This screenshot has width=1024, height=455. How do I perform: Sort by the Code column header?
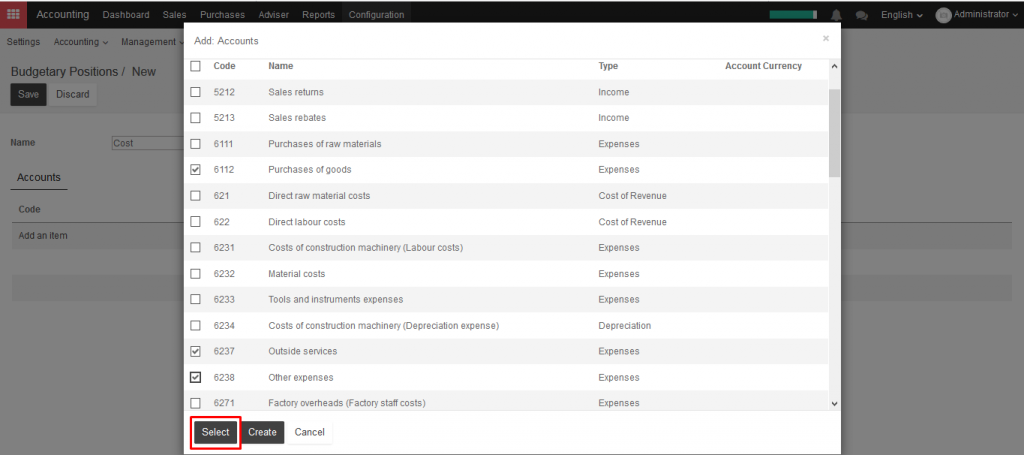pyautogui.click(x=224, y=66)
